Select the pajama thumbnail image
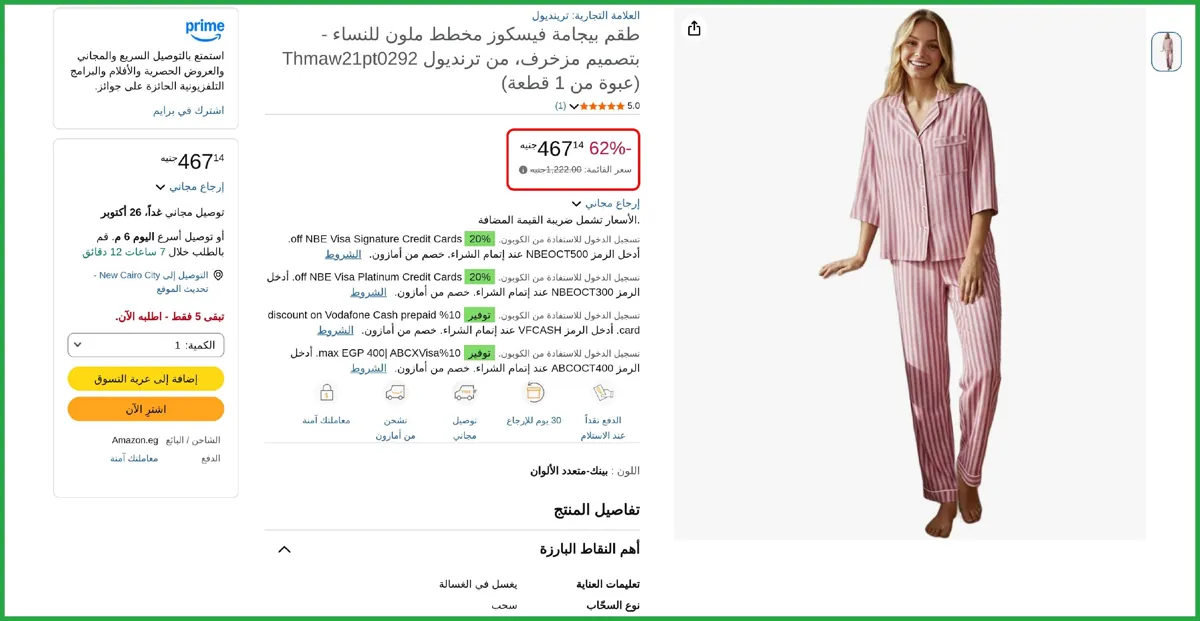This screenshot has height=621, width=1200. [1166, 52]
